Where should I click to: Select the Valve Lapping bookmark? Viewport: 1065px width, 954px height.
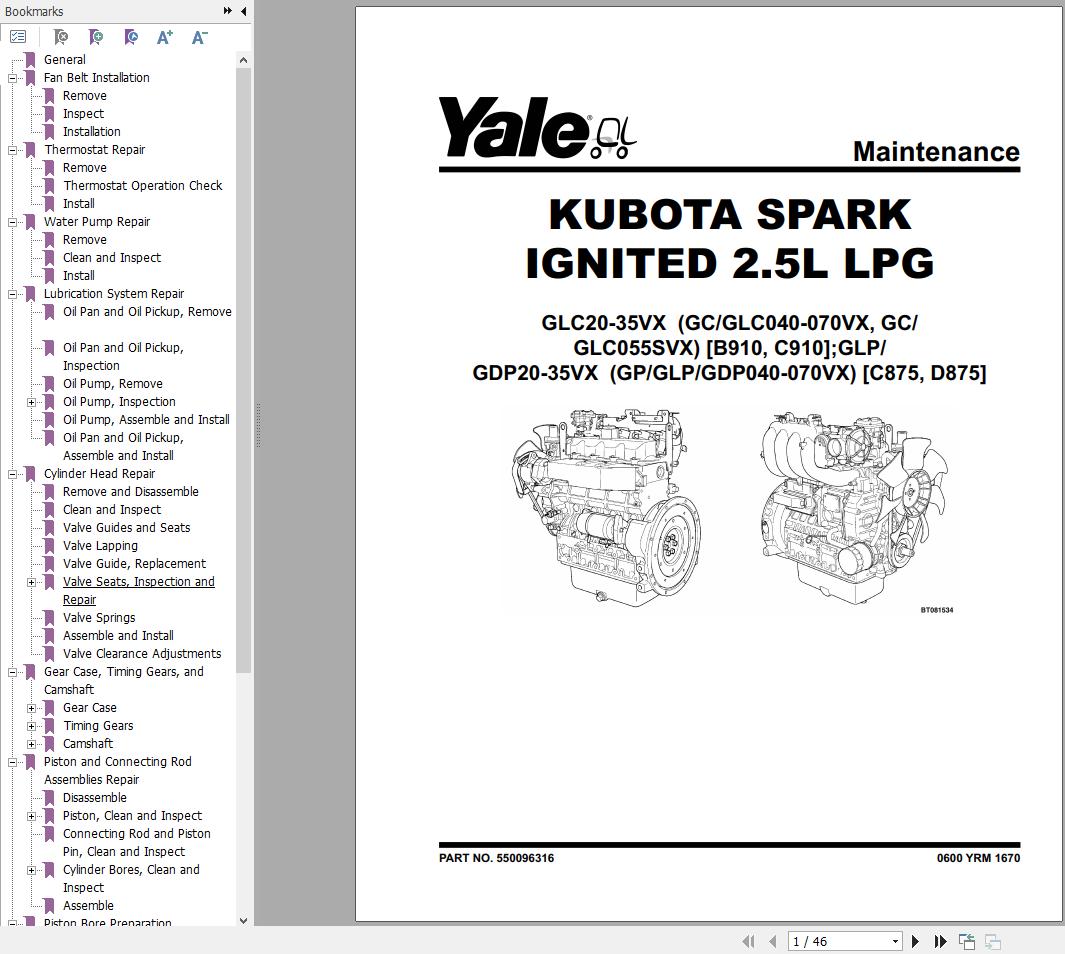101,546
